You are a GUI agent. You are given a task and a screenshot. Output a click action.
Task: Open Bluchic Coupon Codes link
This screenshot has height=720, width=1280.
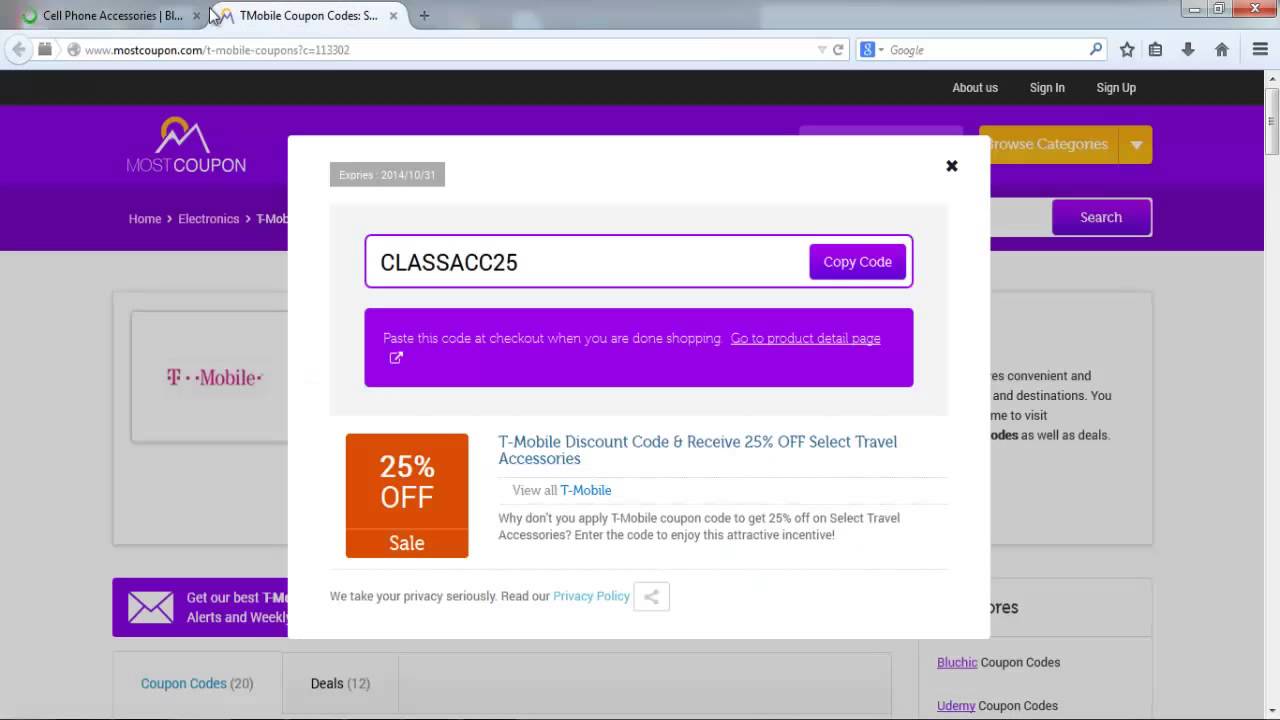point(998,662)
